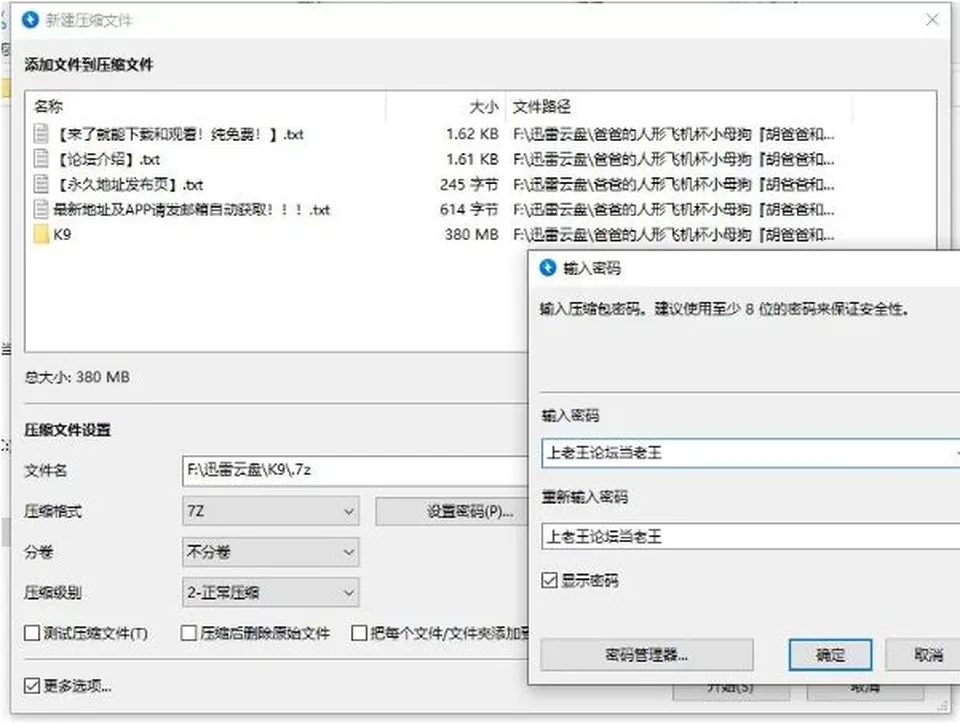960x724 pixels.
Task: Open the 压缩格式 dropdown showing 7Z
Action: coord(271,511)
